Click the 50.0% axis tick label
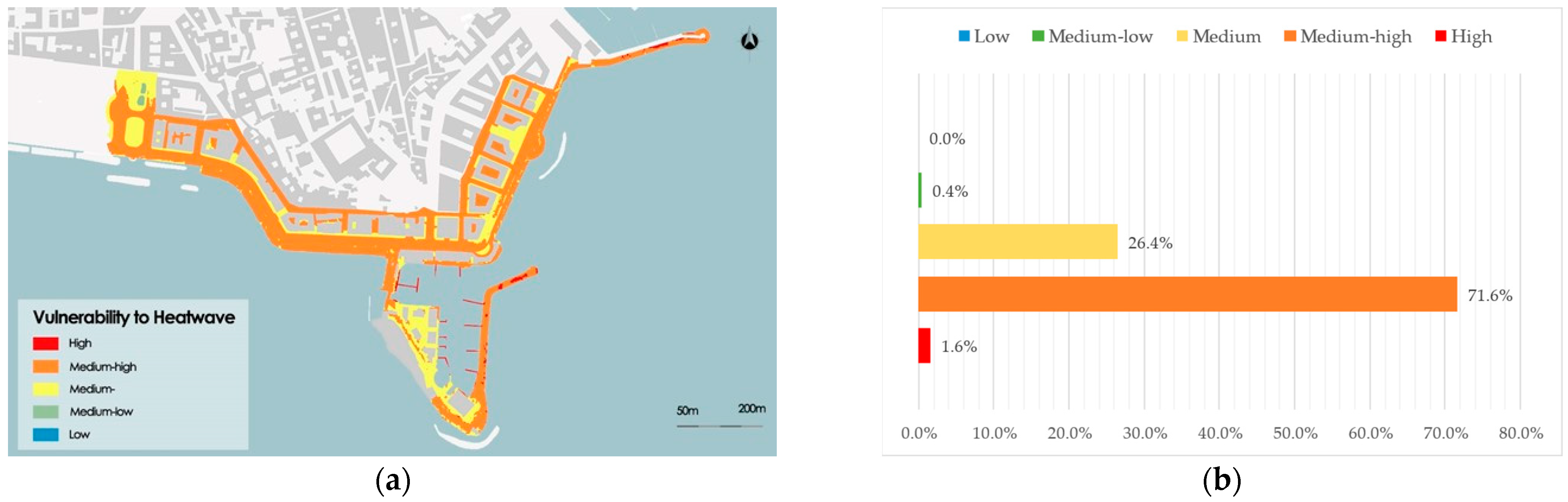Image resolution: width=1568 pixels, height=502 pixels. point(1295,433)
